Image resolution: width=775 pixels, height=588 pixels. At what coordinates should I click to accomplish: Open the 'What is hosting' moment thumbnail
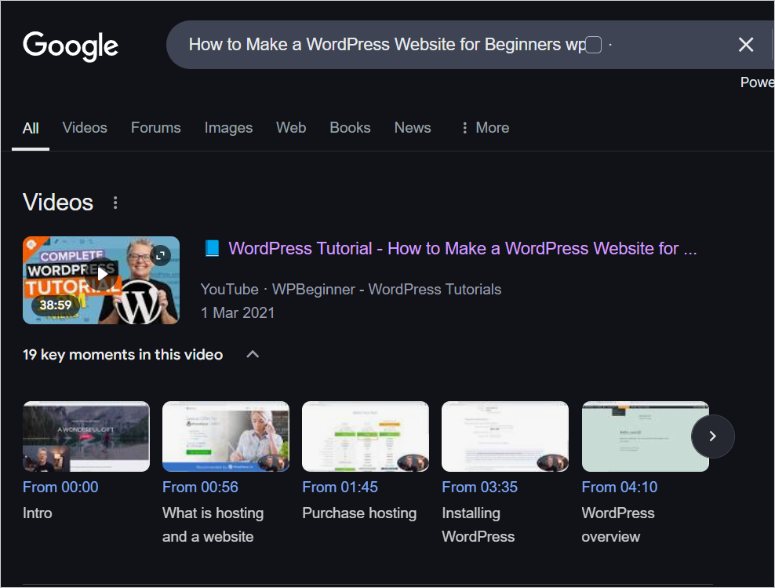coord(226,436)
